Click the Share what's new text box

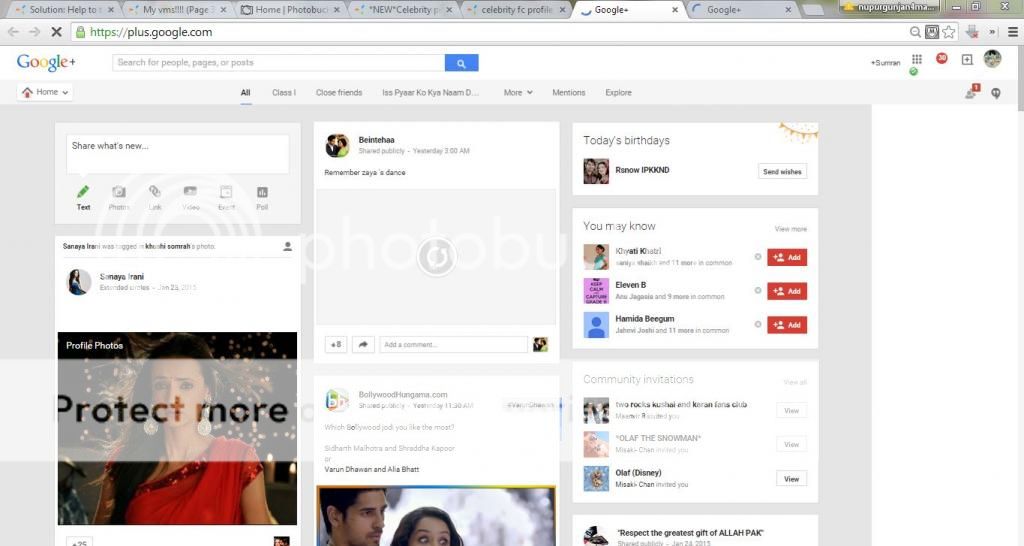(178, 153)
